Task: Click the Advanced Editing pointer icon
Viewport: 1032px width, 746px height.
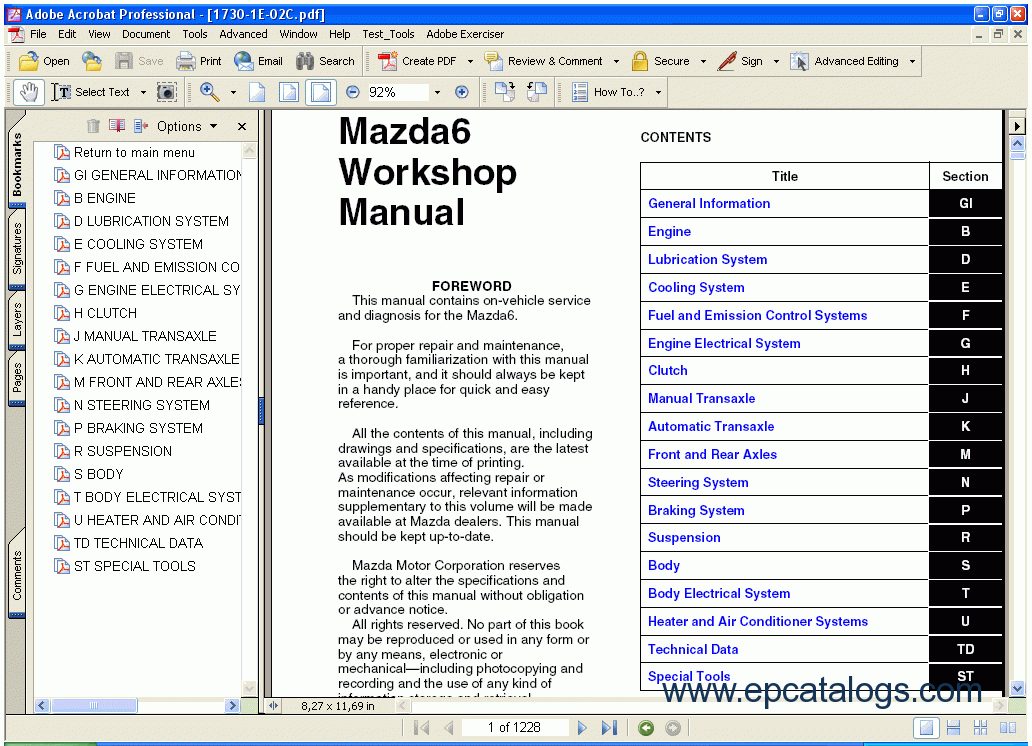Action: point(799,61)
